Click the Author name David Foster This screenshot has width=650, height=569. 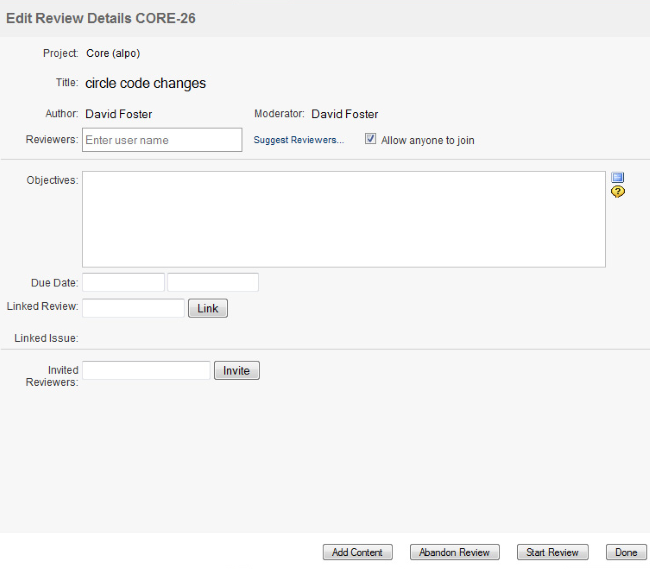[119, 114]
